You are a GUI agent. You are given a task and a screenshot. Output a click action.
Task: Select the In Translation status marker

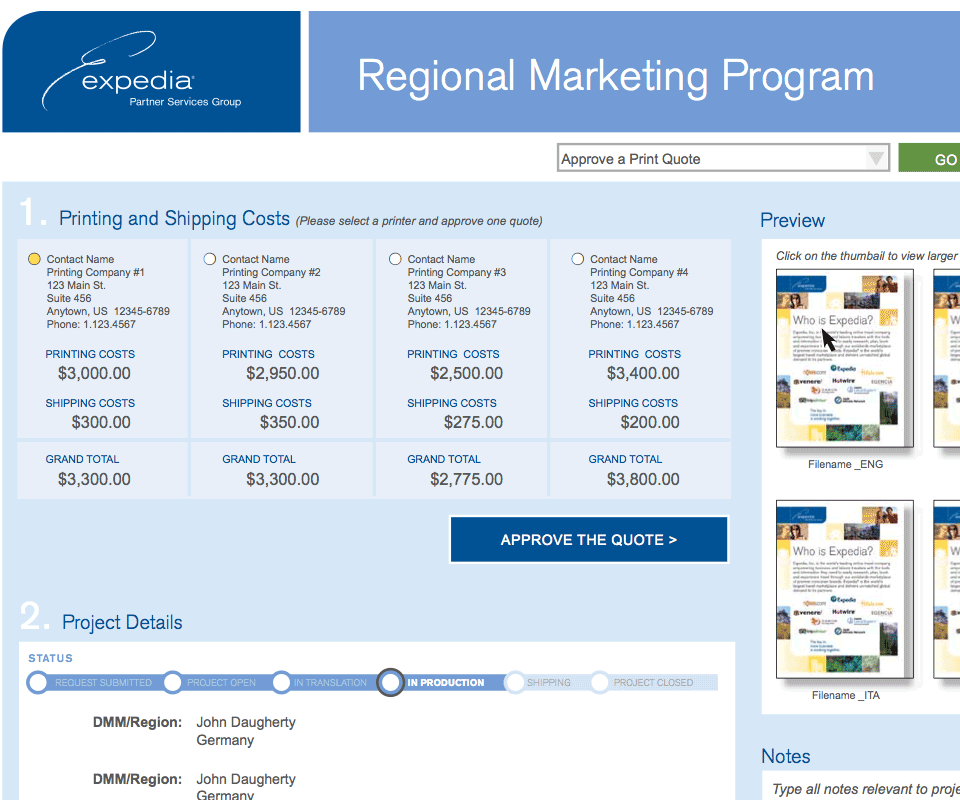(x=281, y=683)
